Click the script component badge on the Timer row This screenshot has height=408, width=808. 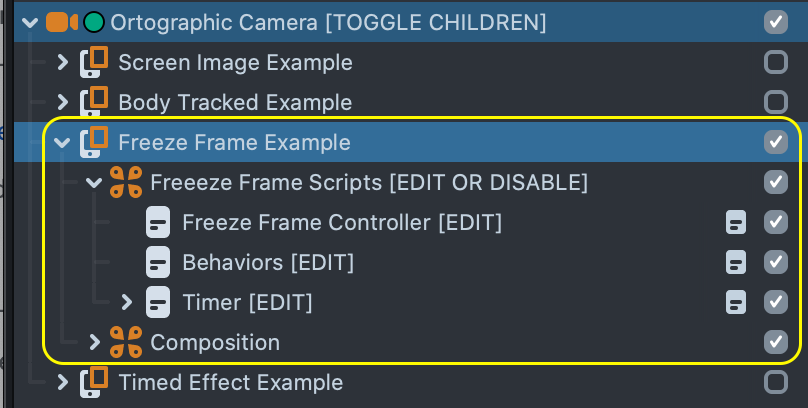(x=736, y=302)
